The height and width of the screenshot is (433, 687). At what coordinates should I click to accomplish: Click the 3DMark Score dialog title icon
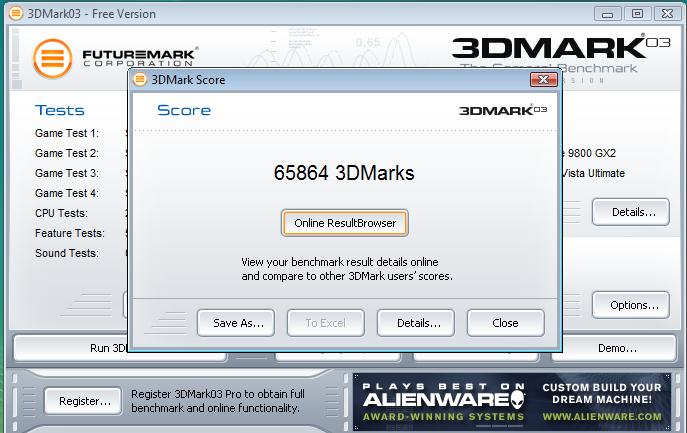pyautogui.click(x=140, y=79)
